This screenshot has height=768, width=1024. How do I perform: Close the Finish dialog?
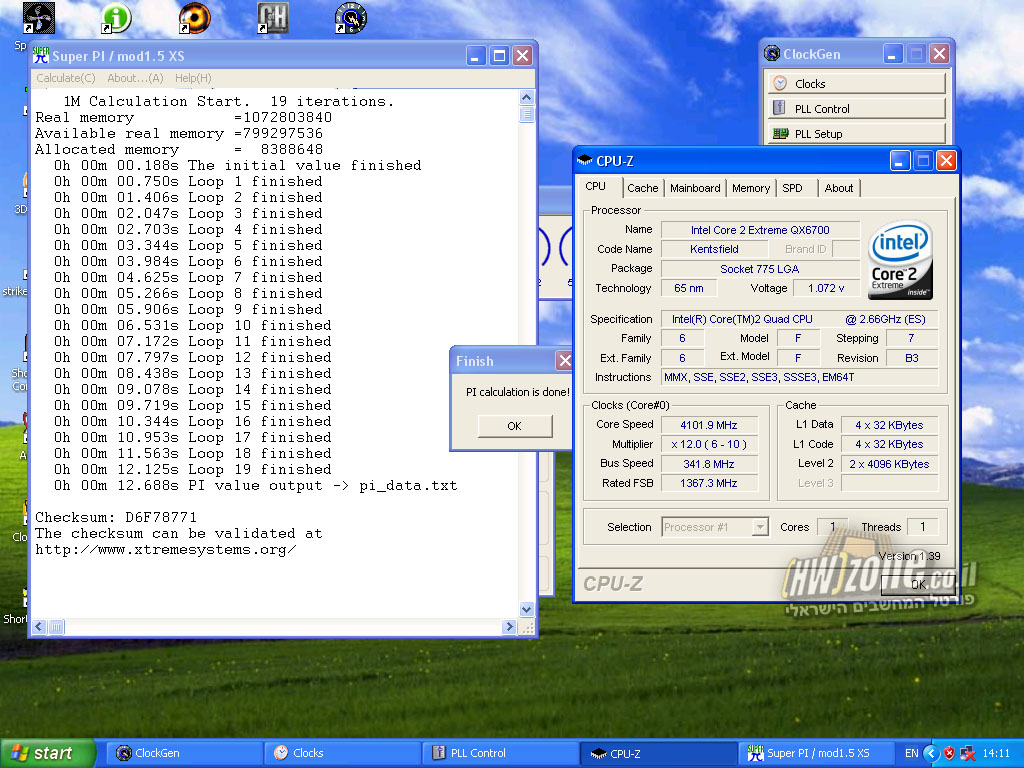coord(564,360)
